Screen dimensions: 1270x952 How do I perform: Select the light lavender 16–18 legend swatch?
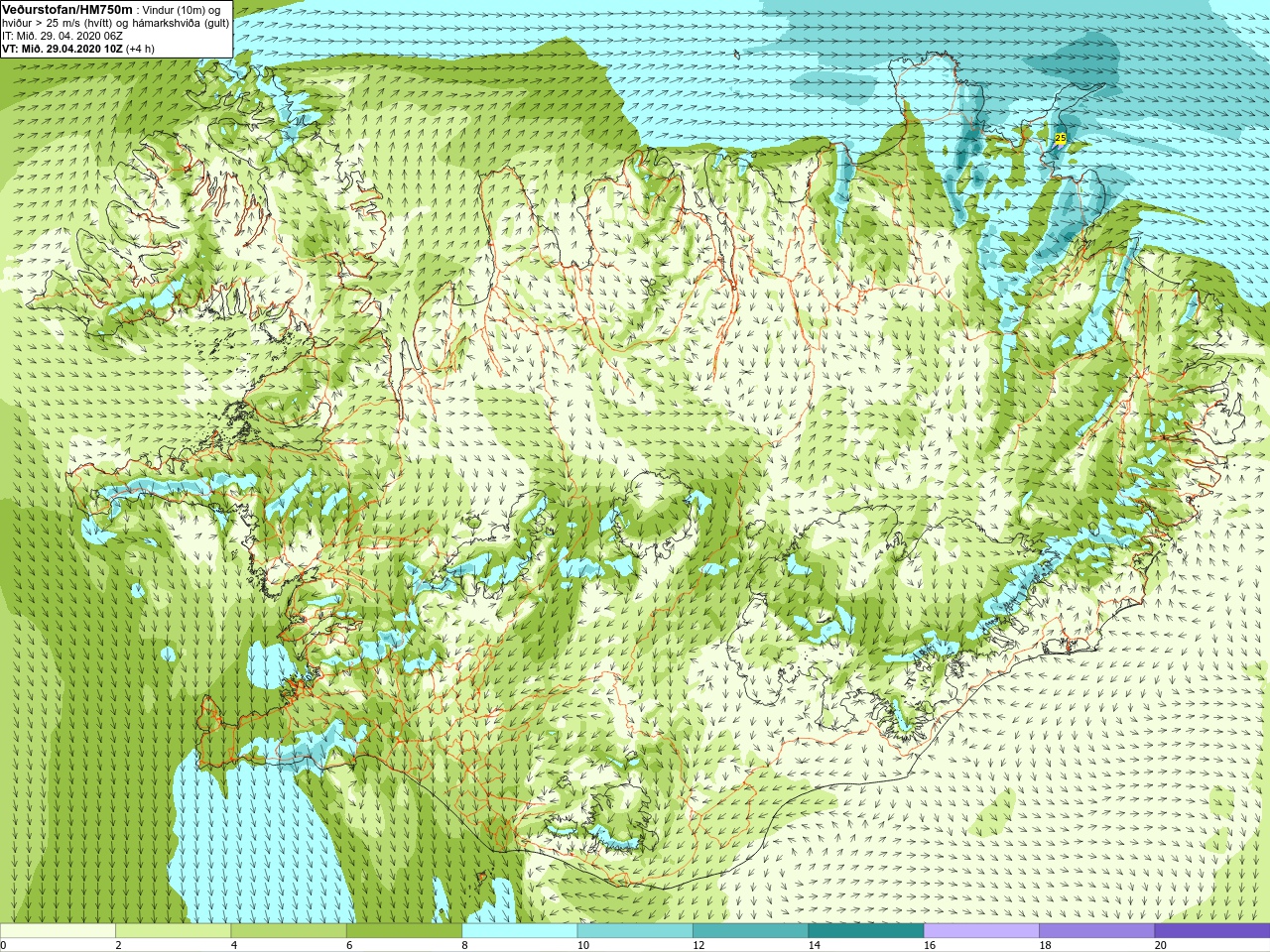pyautogui.click(x=981, y=931)
